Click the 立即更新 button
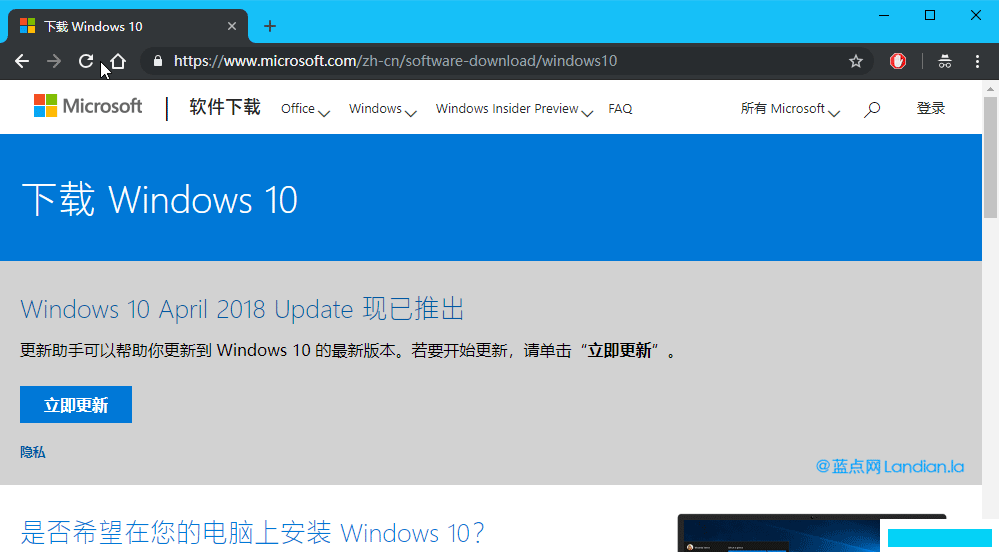Image resolution: width=999 pixels, height=552 pixels. pyautogui.click(x=76, y=405)
